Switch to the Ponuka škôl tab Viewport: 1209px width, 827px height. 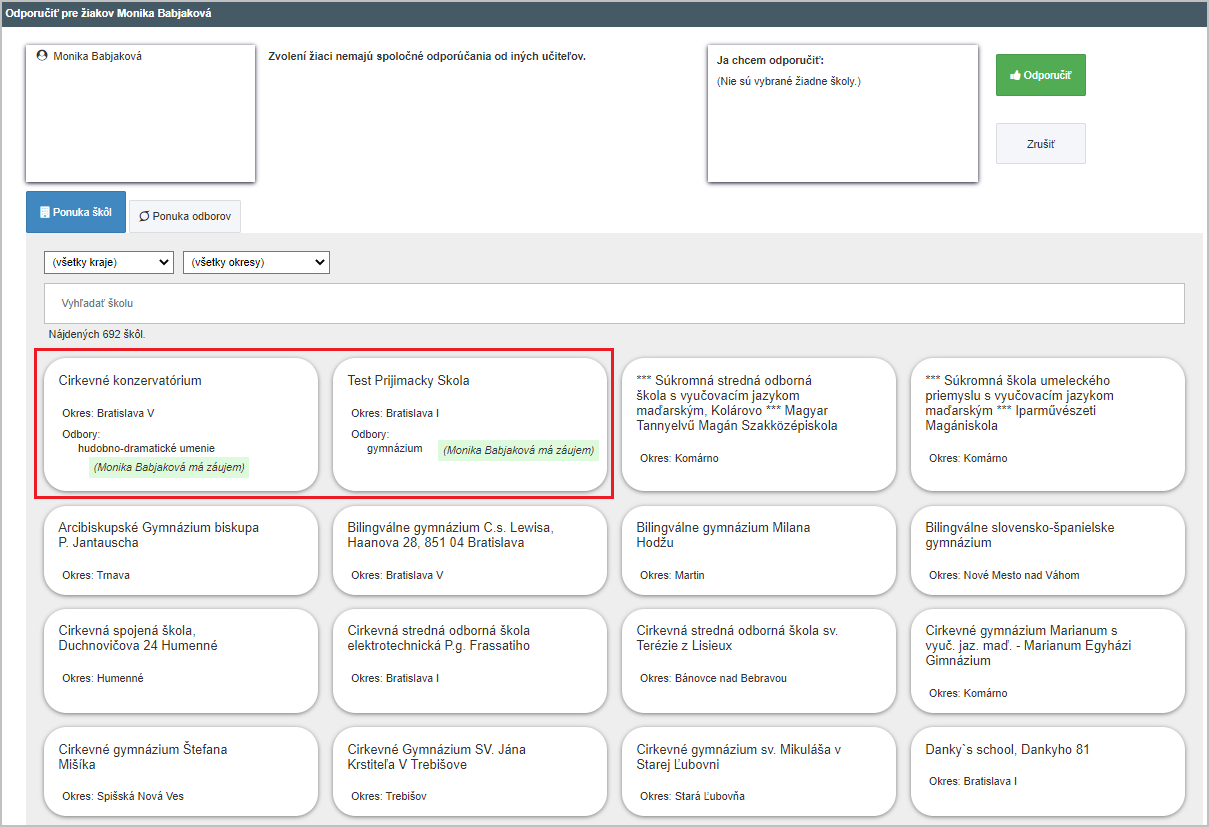tap(76, 212)
